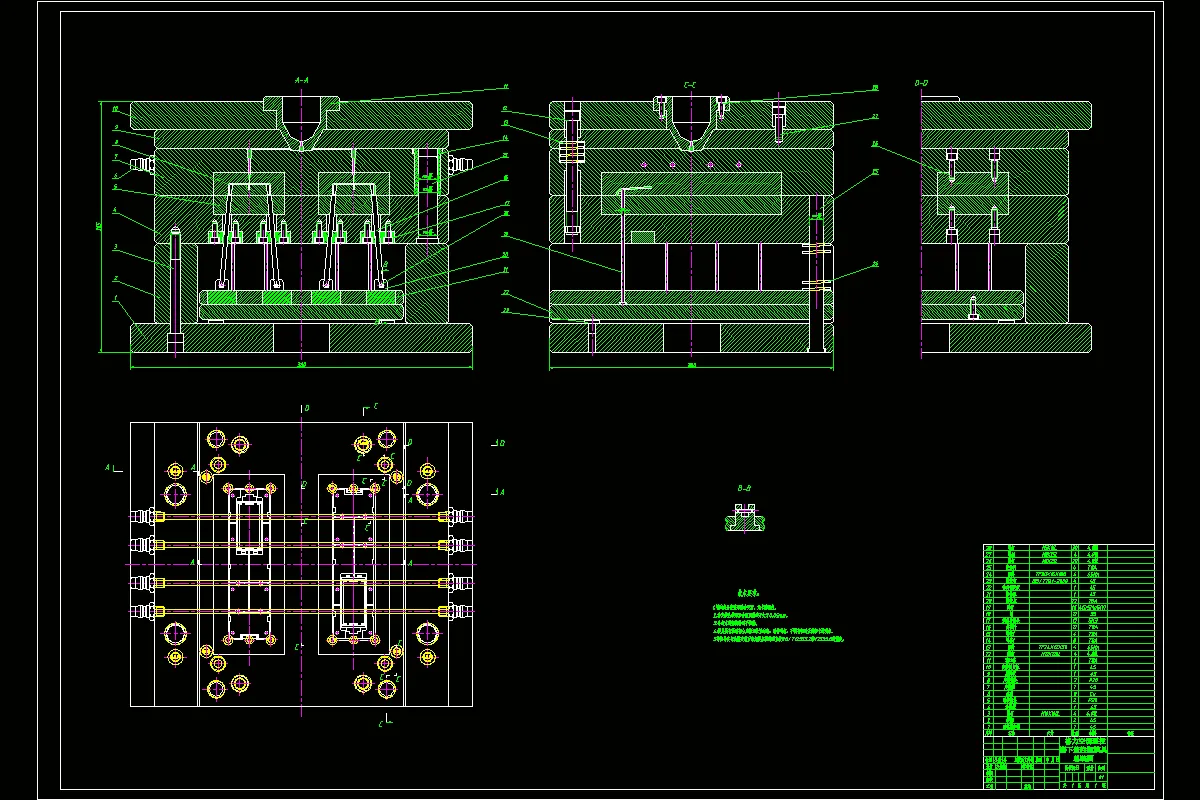Viewport: 1200px width, 800px height.
Task: Select the technical requirements notes heading
Action: [749, 592]
